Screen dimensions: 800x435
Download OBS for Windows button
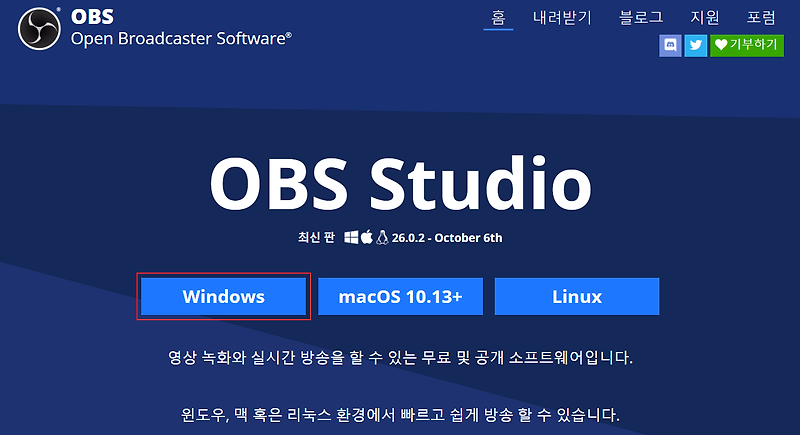(223, 296)
